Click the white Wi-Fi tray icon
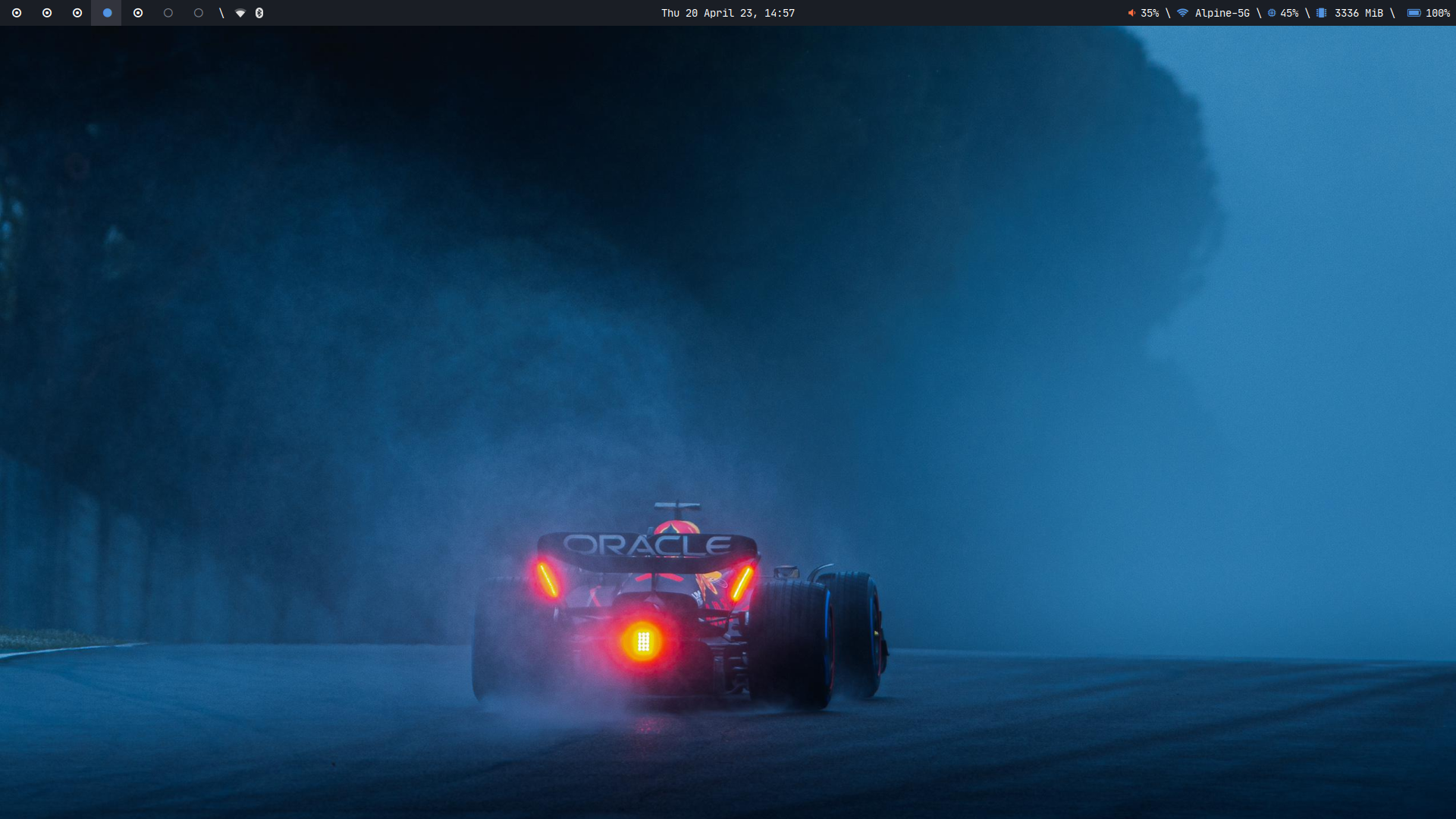The image size is (1456, 819). coord(240,13)
